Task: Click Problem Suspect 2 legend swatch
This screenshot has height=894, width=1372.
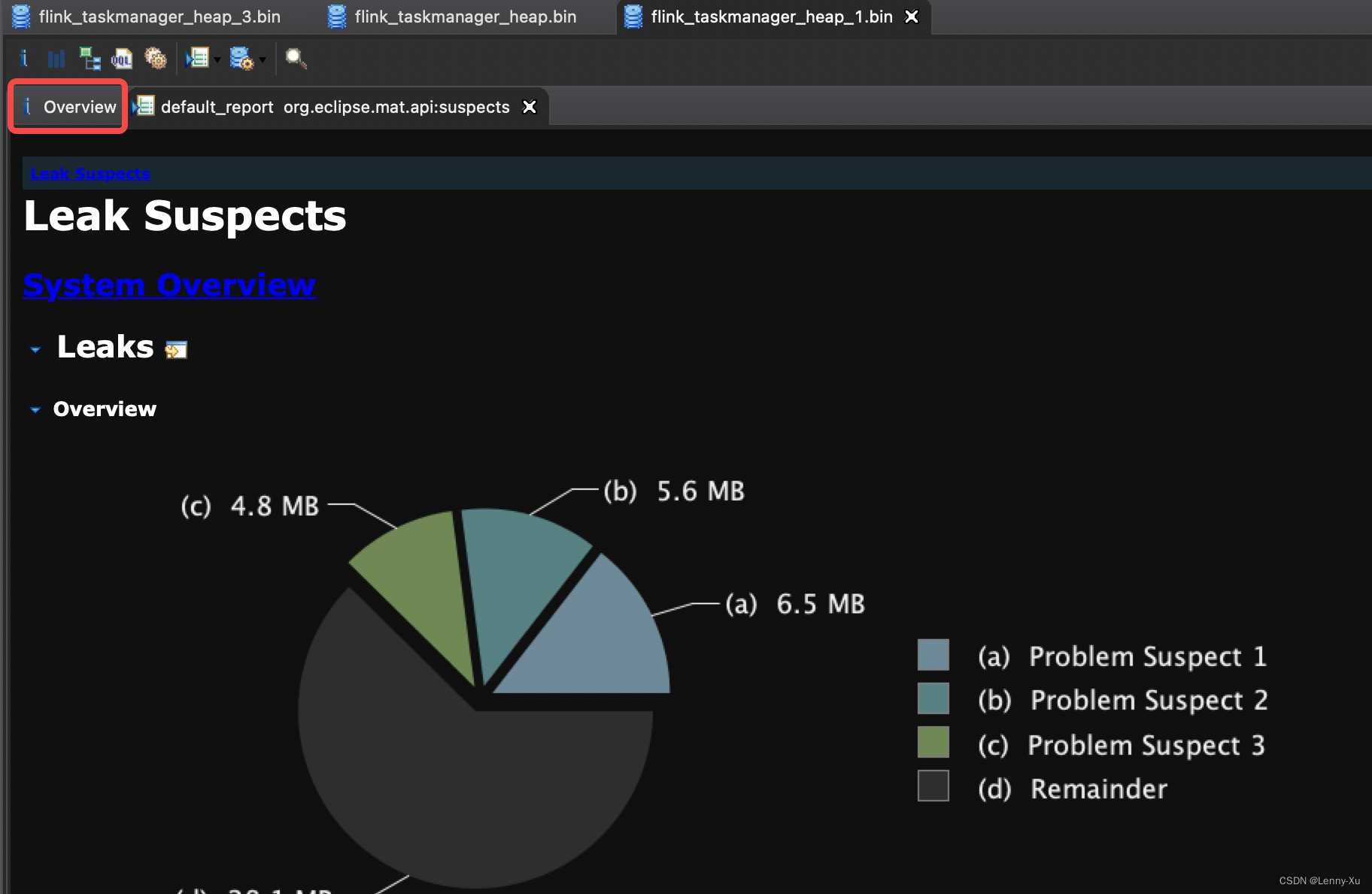Action: [933, 698]
